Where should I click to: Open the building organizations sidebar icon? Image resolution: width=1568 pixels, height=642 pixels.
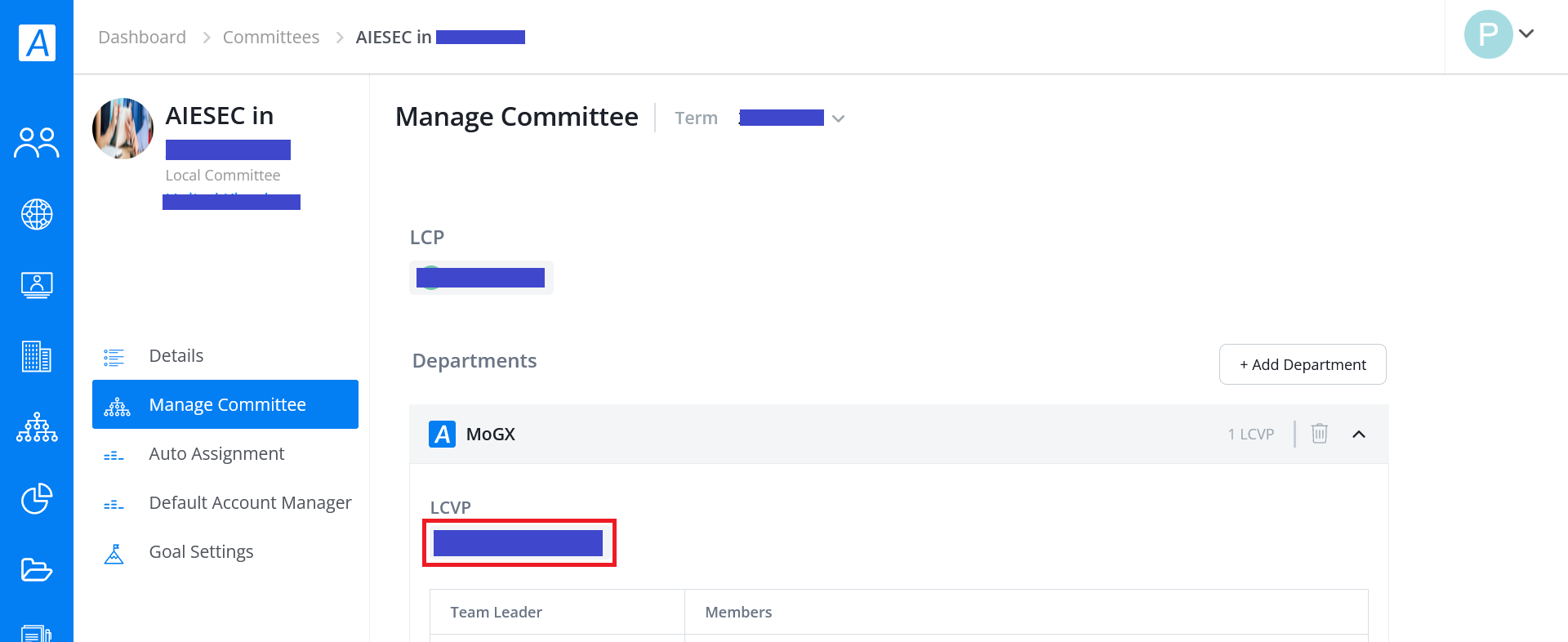pyautogui.click(x=37, y=357)
